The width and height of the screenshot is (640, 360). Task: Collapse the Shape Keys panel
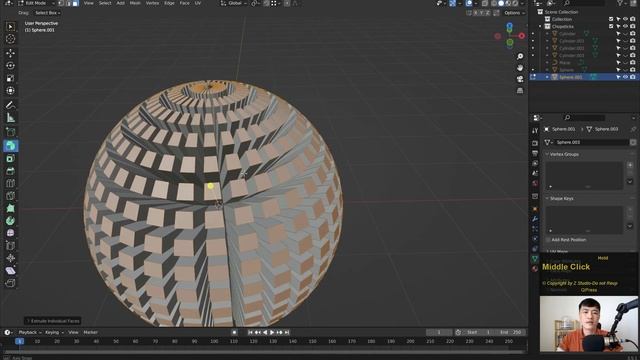[547, 199]
